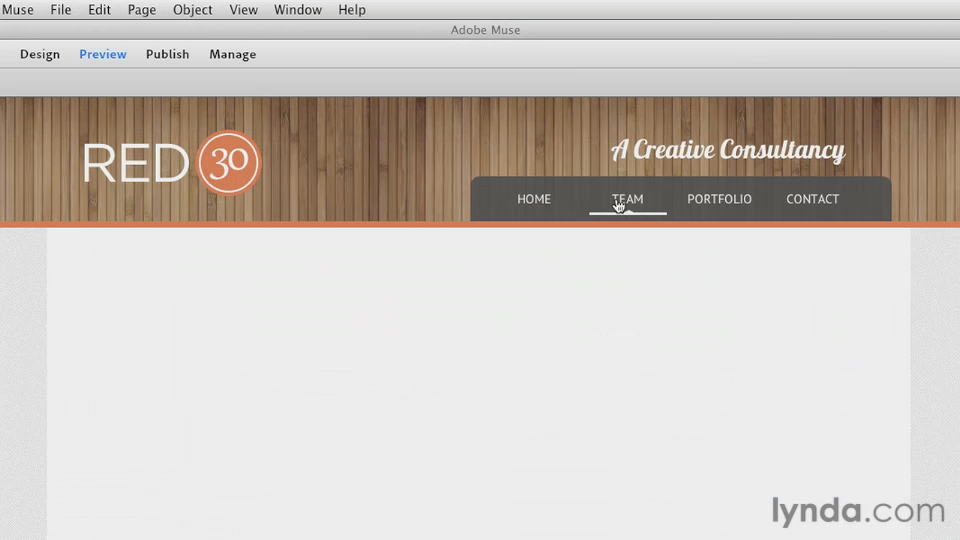Open the PORTFOLIO navigation link
Viewport: 960px width, 540px height.
coord(719,199)
